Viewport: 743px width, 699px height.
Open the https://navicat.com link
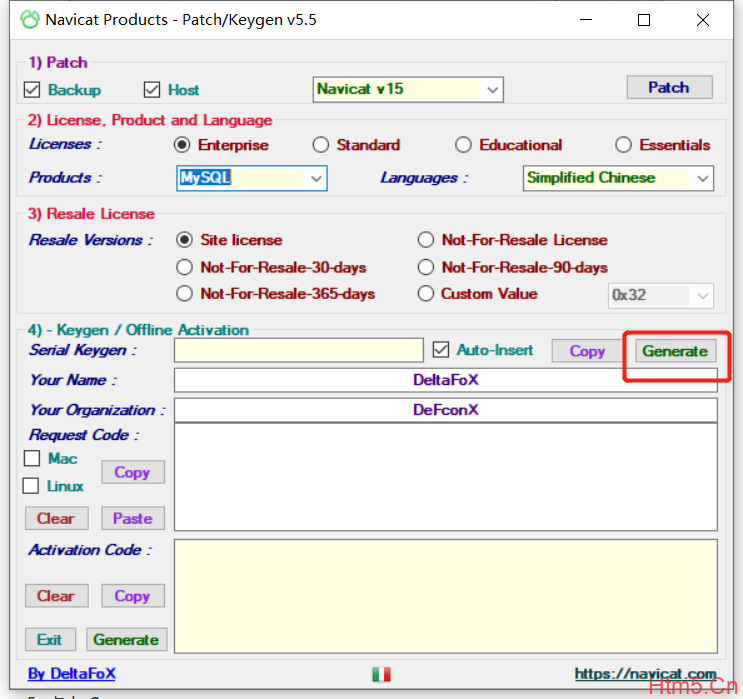pos(645,673)
